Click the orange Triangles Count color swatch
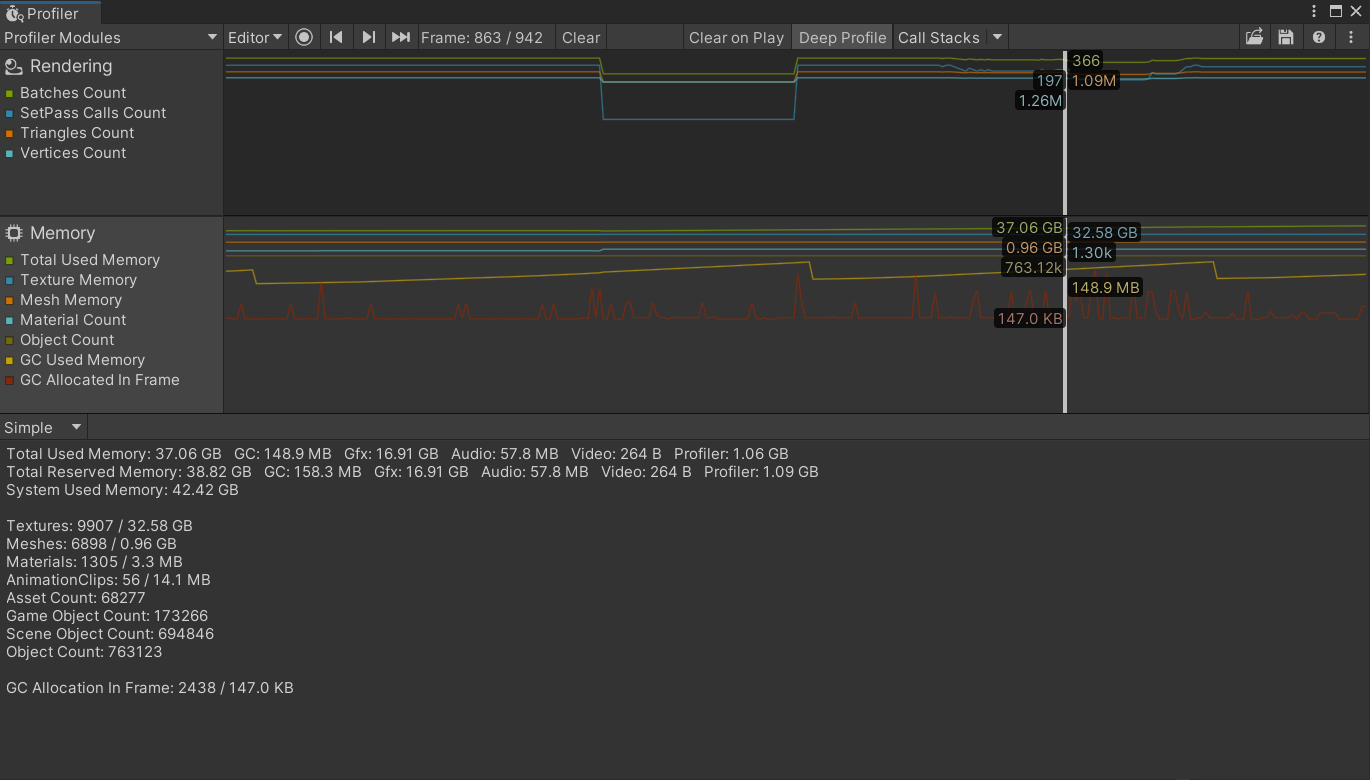The height and width of the screenshot is (780, 1370). pos(12,132)
